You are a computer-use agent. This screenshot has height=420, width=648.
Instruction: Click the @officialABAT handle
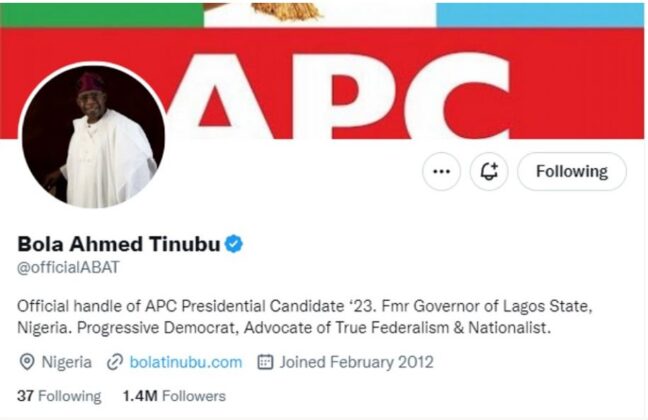pos(68,267)
